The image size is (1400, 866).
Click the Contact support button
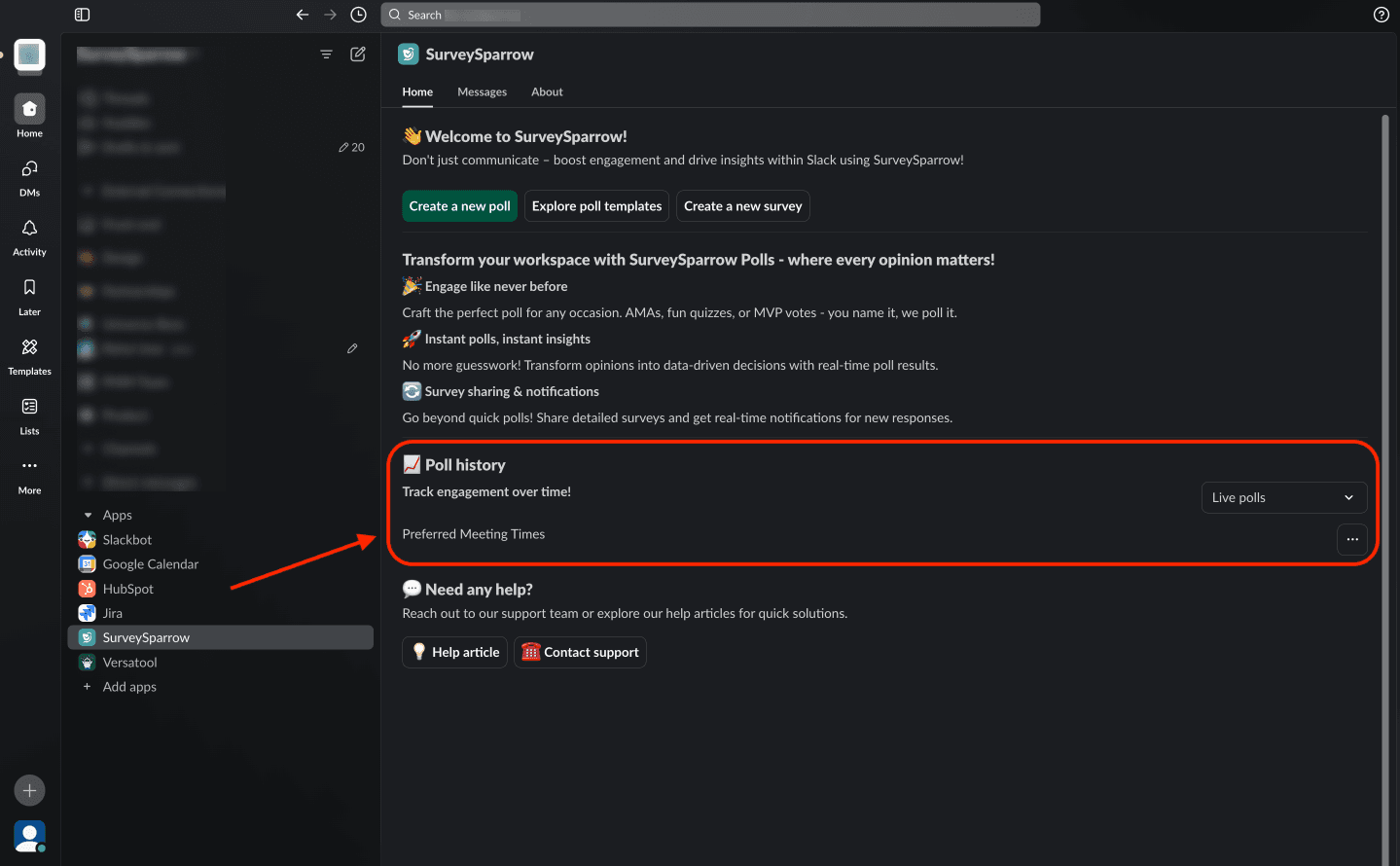(580, 652)
